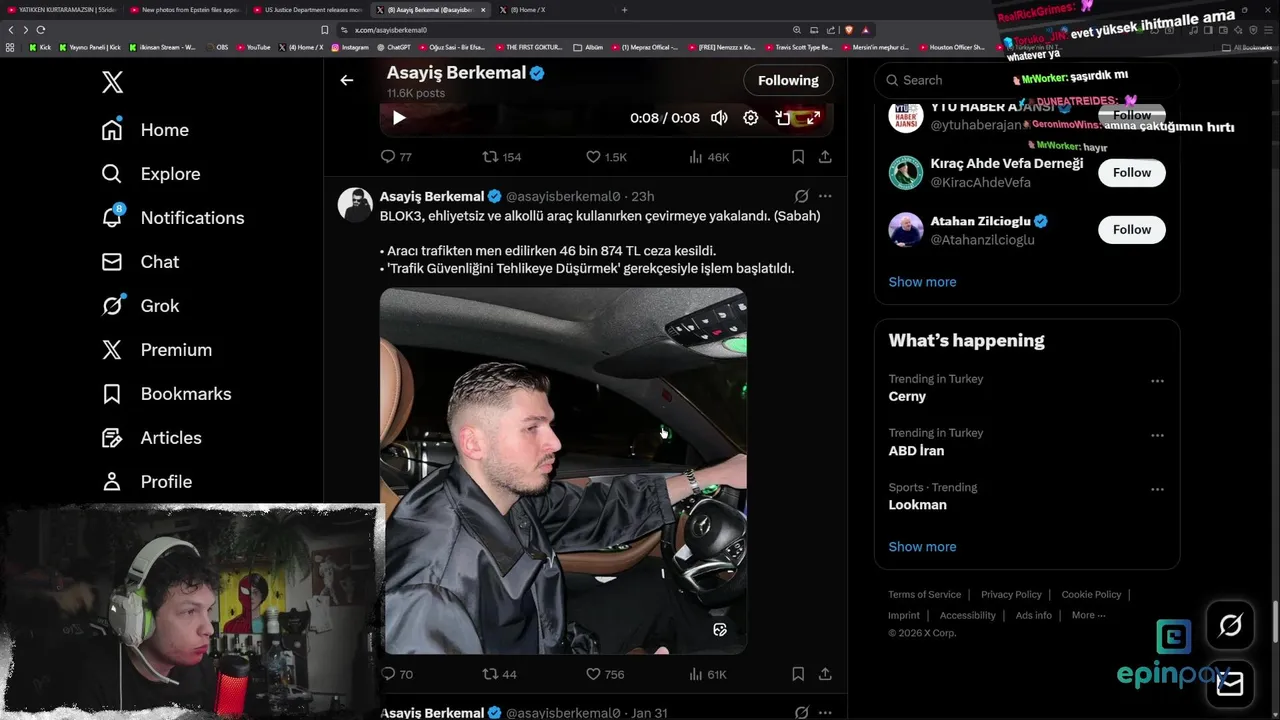Viewport: 1280px width, 720px height.
Task: Toggle picture-in-picture on the video
Action: [783, 118]
